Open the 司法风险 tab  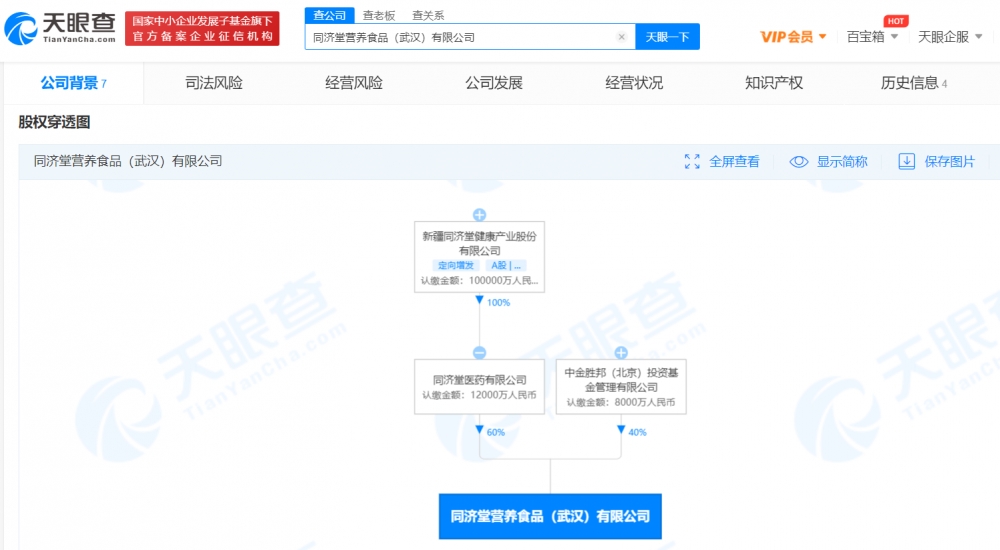[x=214, y=83]
